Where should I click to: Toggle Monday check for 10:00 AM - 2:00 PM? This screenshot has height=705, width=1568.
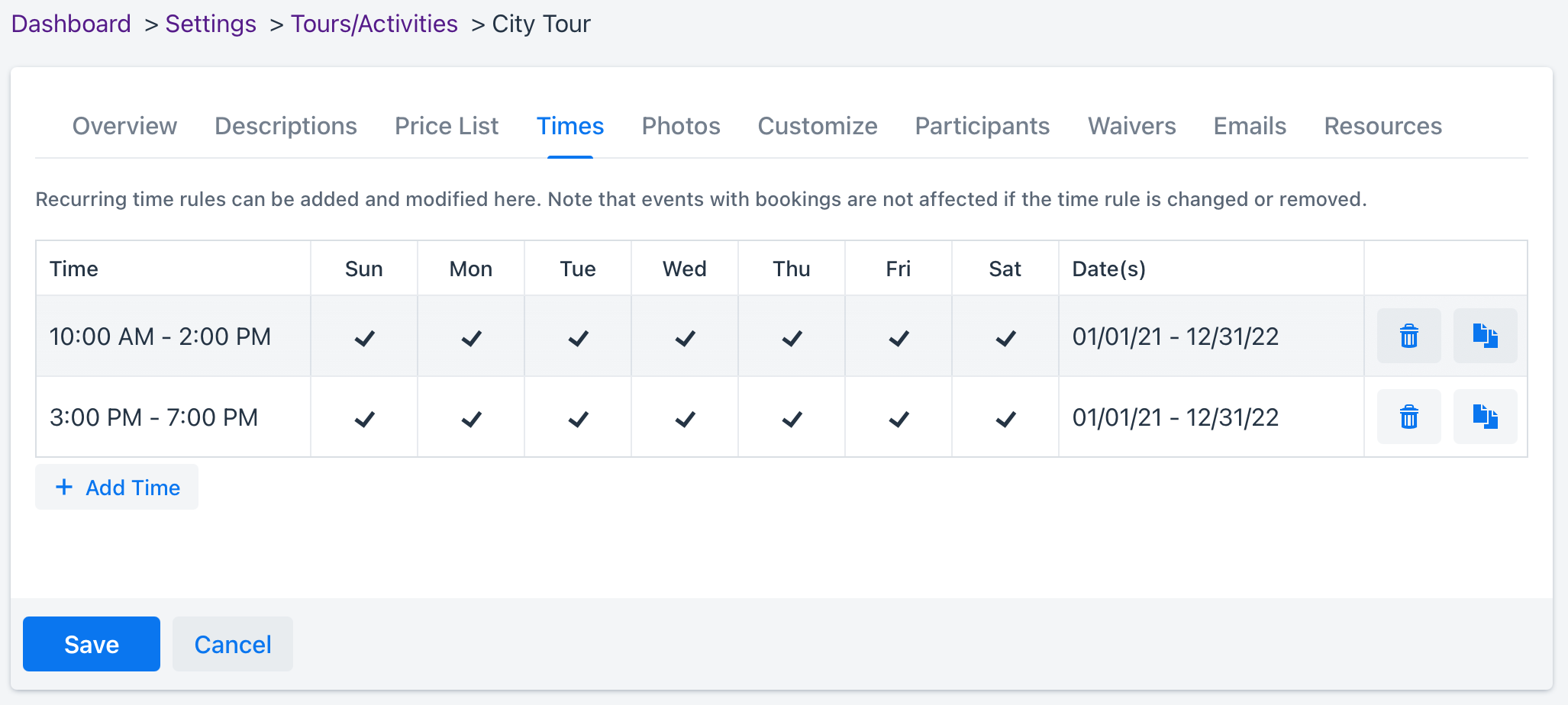[x=471, y=337]
